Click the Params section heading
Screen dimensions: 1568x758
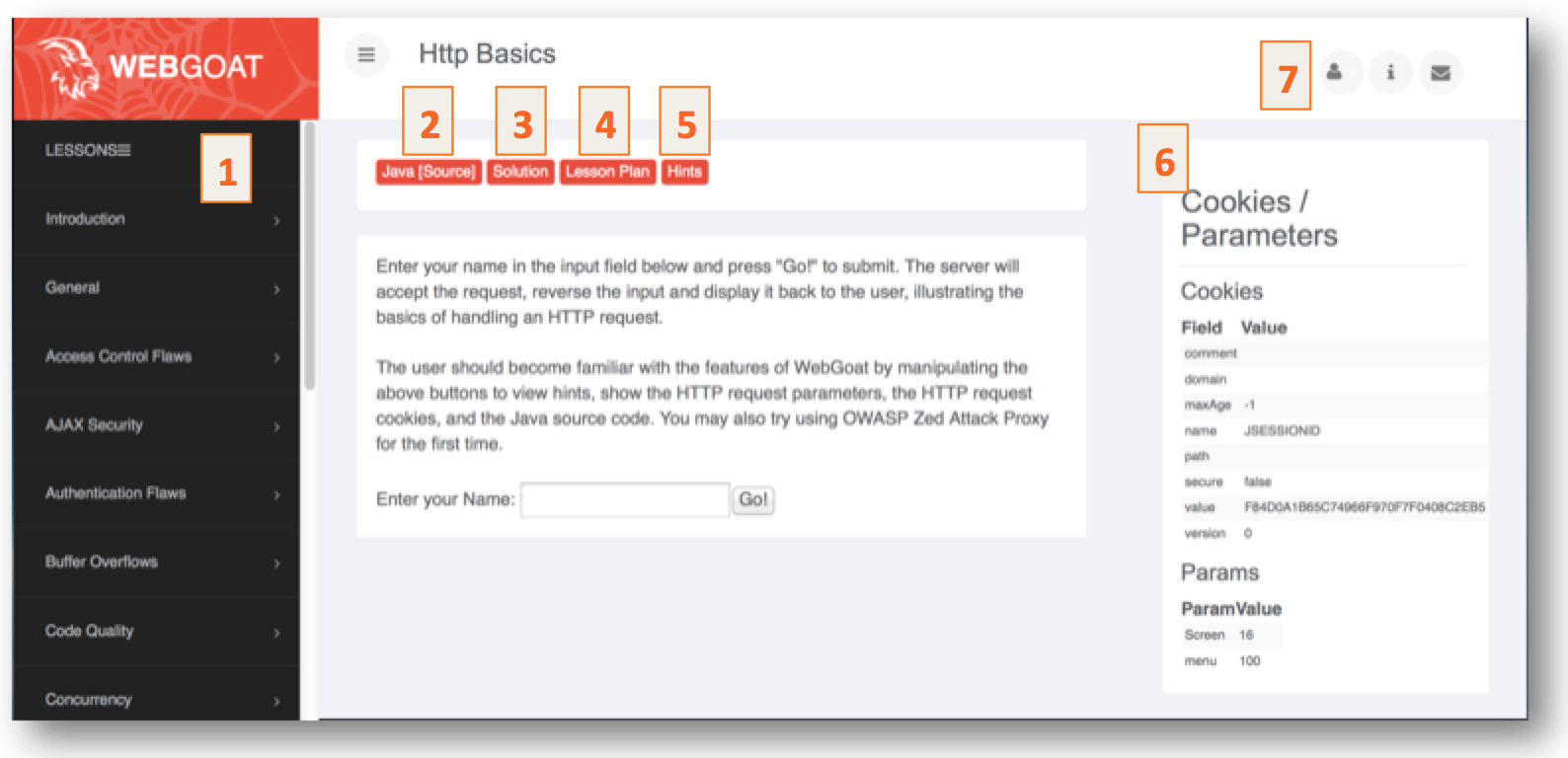(1219, 572)
